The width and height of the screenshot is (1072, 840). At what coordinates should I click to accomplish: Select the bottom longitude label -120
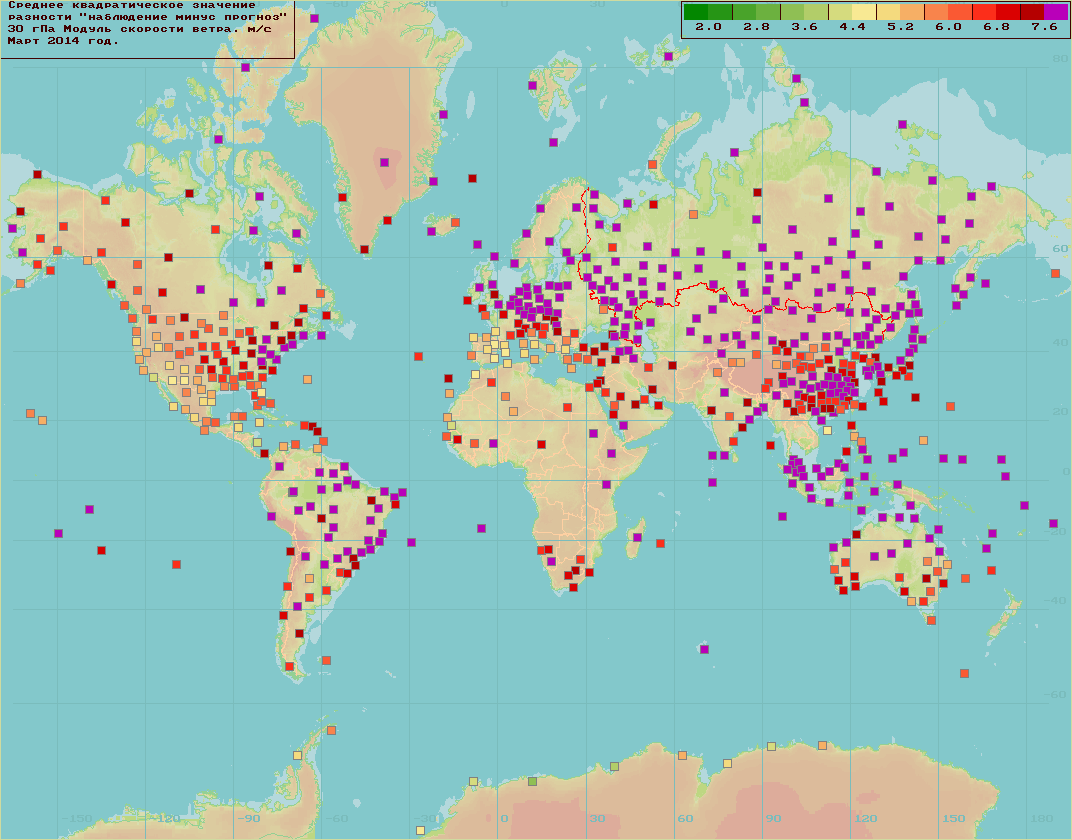[165, 818]
